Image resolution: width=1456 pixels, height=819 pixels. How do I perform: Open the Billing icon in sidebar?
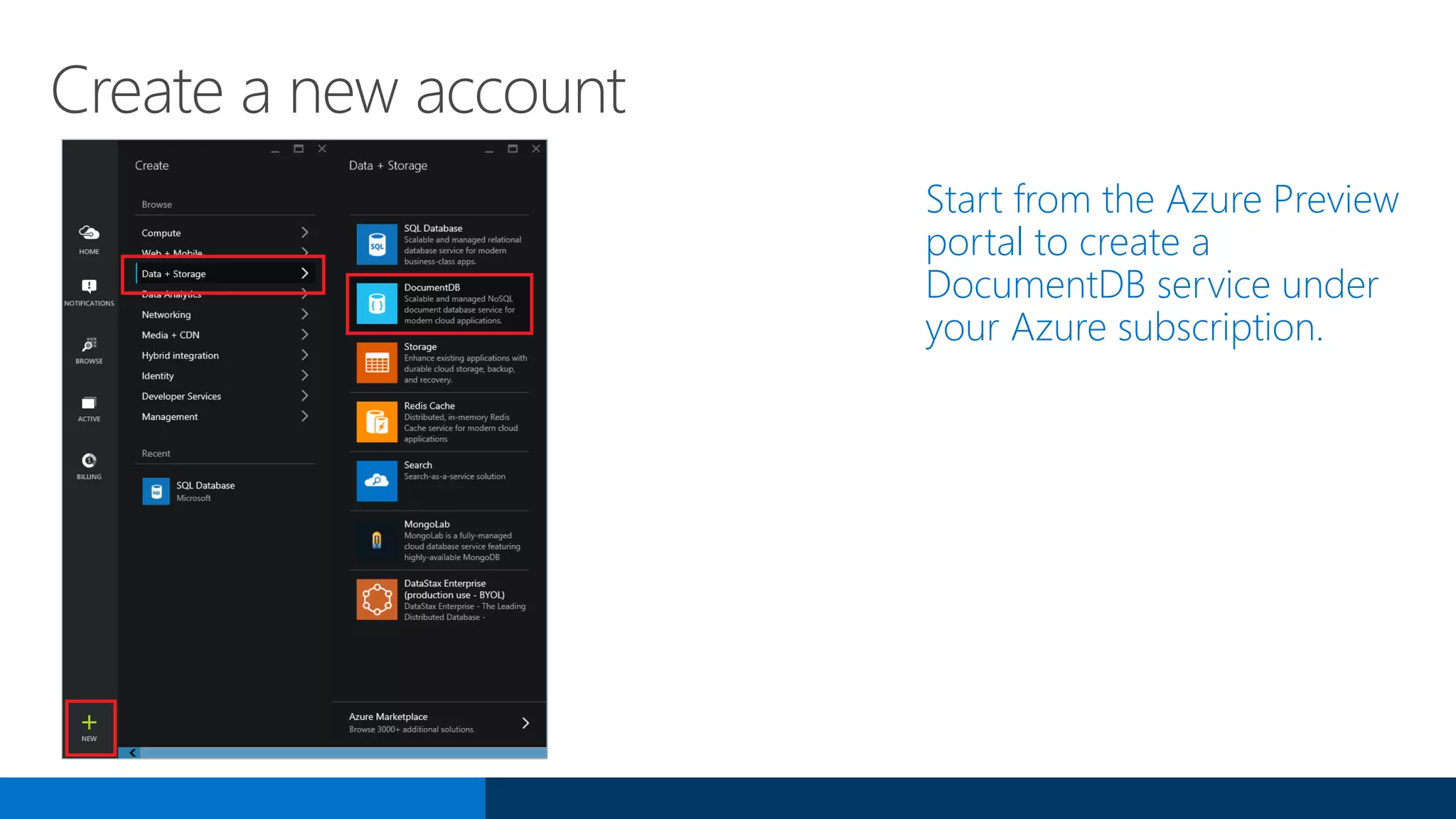89,460
